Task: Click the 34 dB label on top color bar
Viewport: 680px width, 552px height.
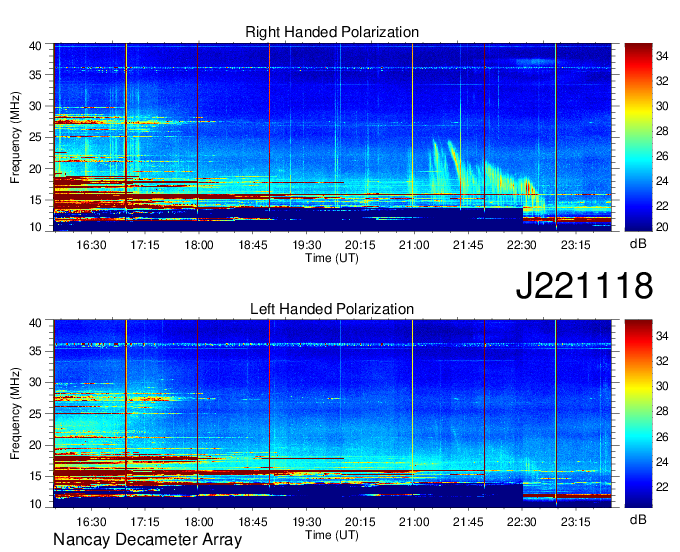Action: (662, 56)
